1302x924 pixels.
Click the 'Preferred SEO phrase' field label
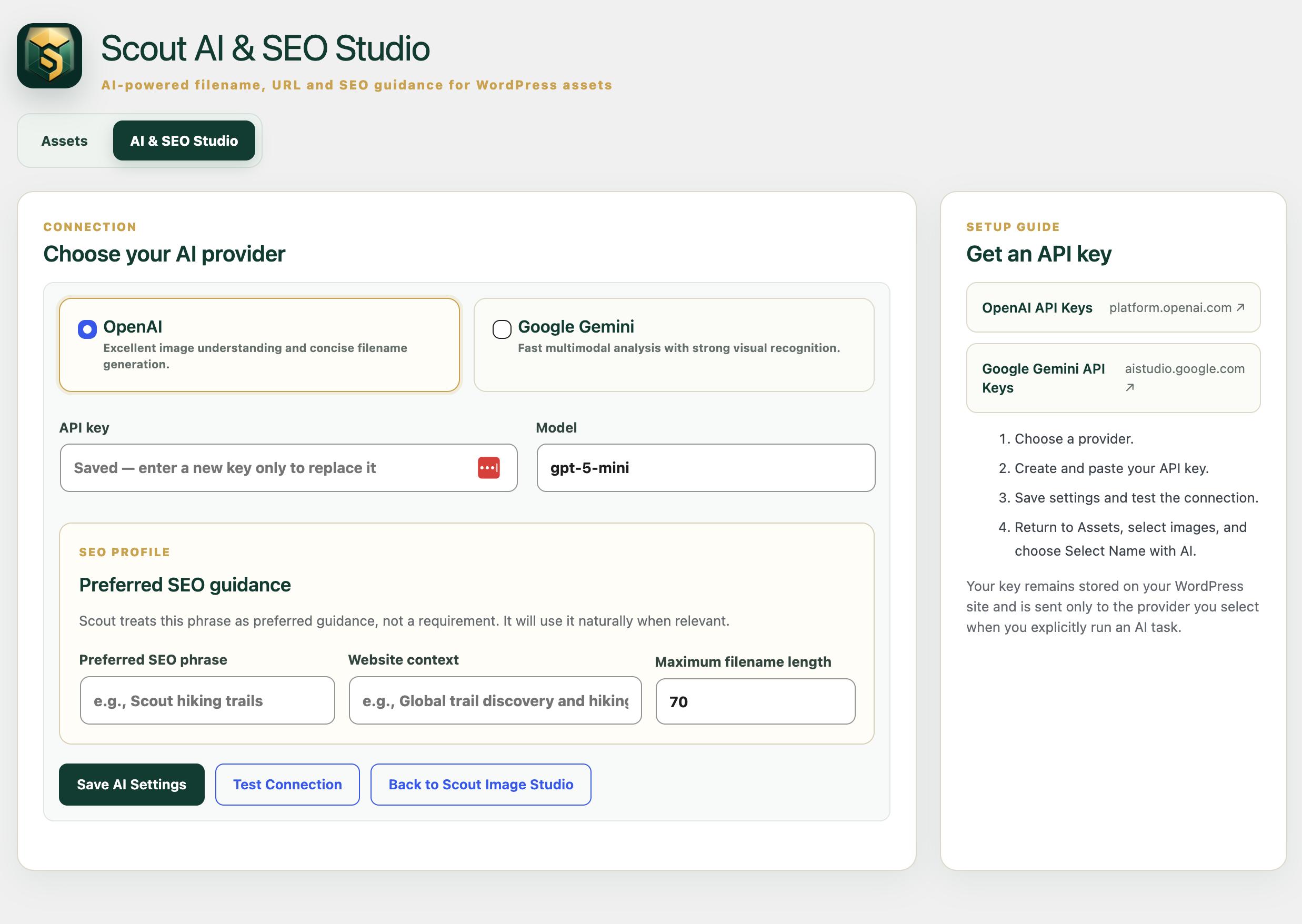click(153, 659)
